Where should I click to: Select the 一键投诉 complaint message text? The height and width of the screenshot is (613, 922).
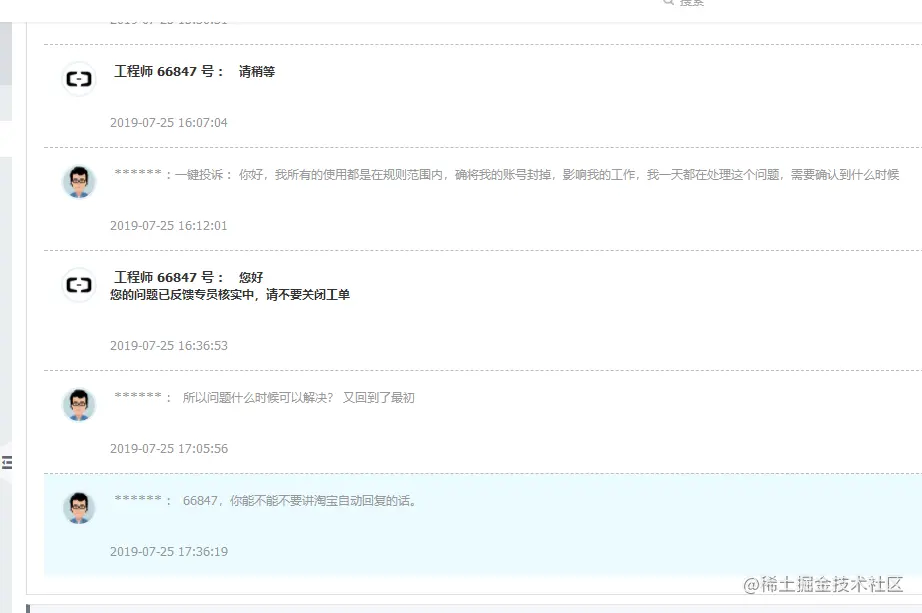coord(537,175)
